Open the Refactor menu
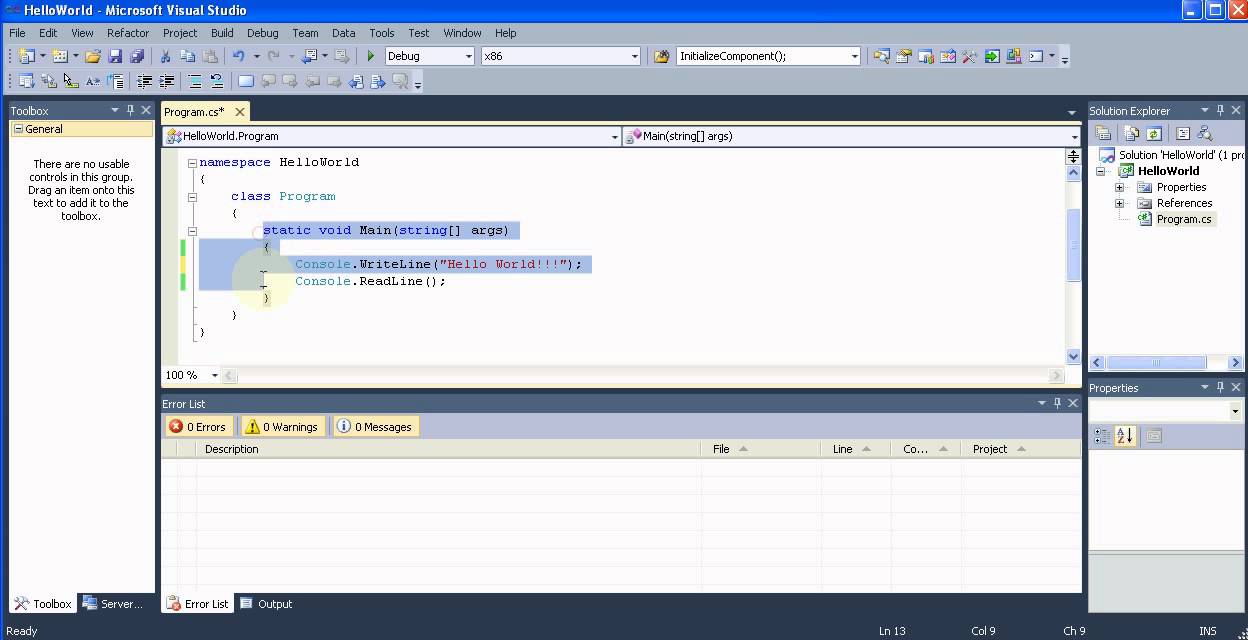 [128, 33]
